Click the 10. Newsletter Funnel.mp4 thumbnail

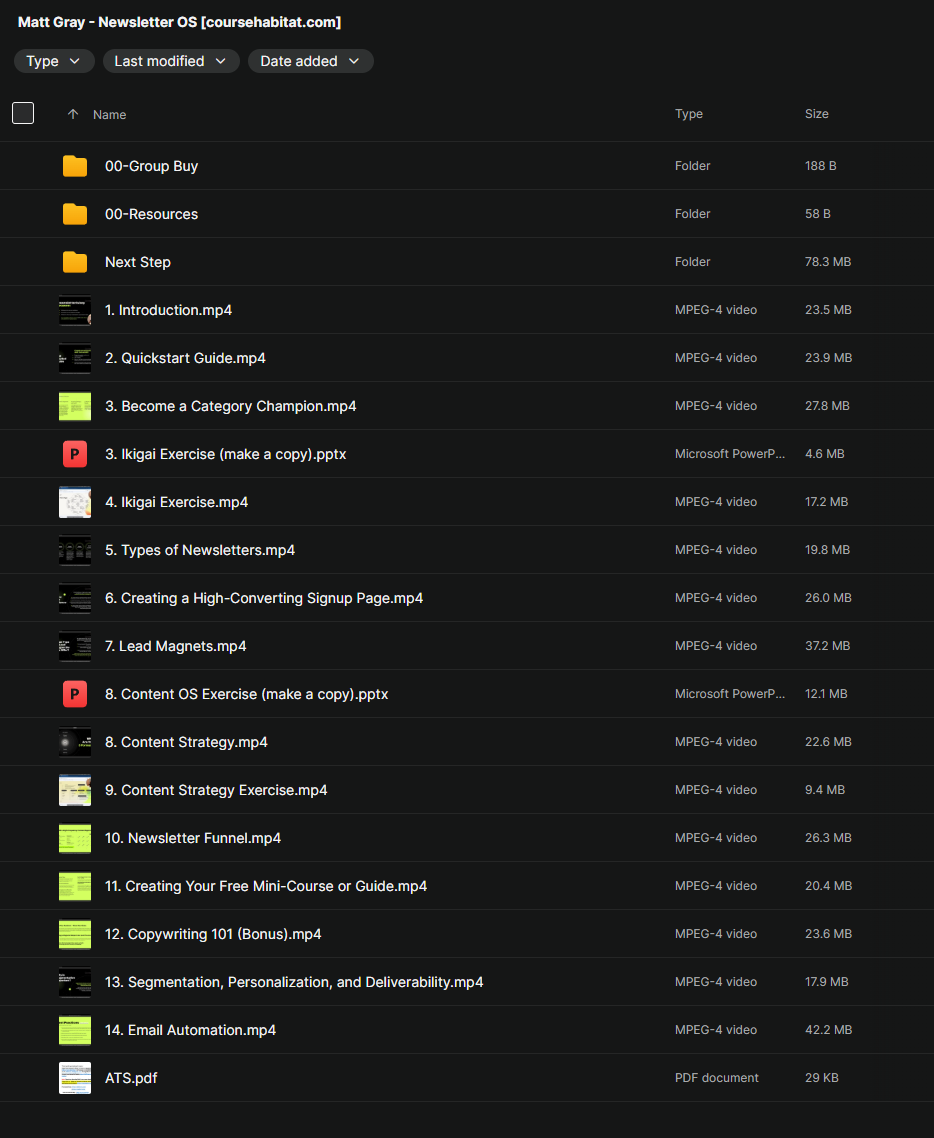coord(75,838)
